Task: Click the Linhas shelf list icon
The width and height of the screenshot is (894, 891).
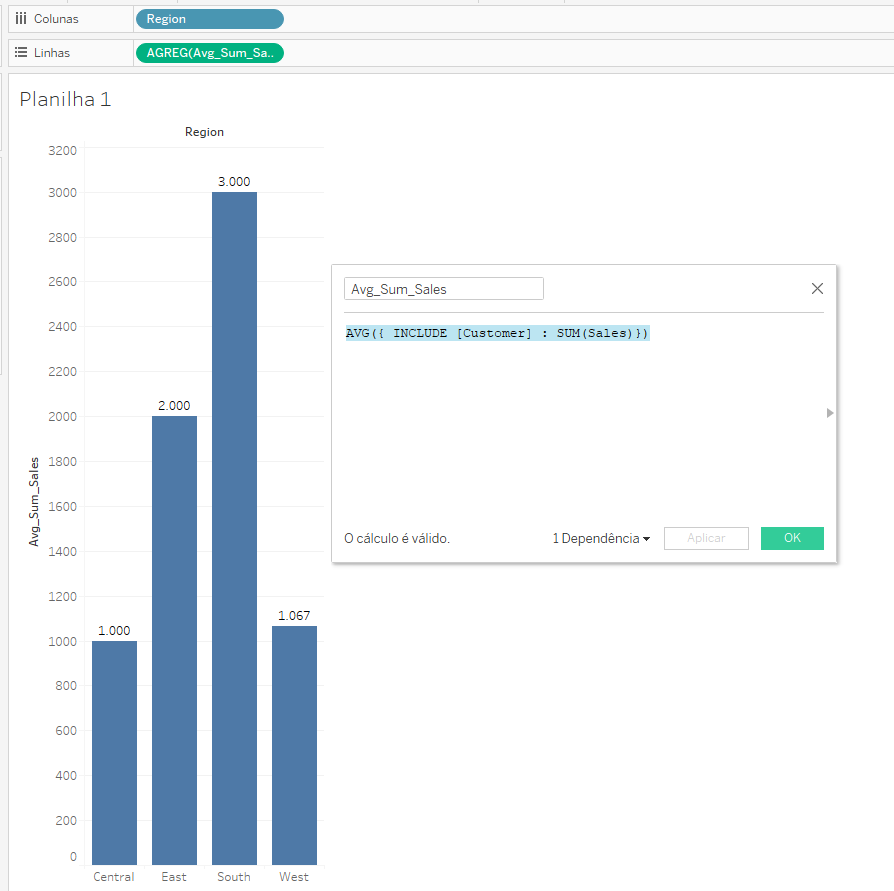Action: tap(22, 53)
